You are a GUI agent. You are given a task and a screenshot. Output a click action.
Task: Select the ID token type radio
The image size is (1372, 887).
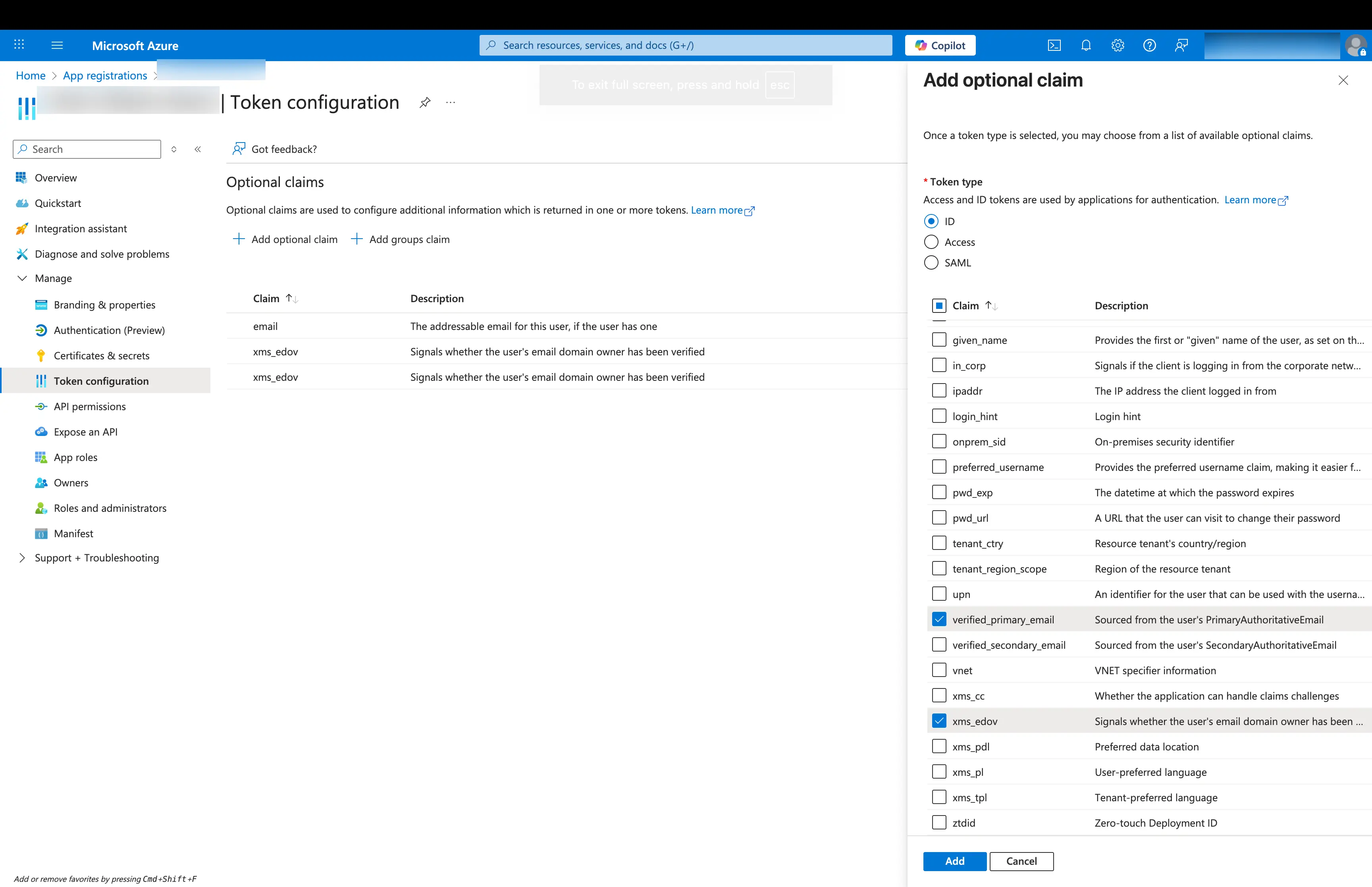pos(931,221)
